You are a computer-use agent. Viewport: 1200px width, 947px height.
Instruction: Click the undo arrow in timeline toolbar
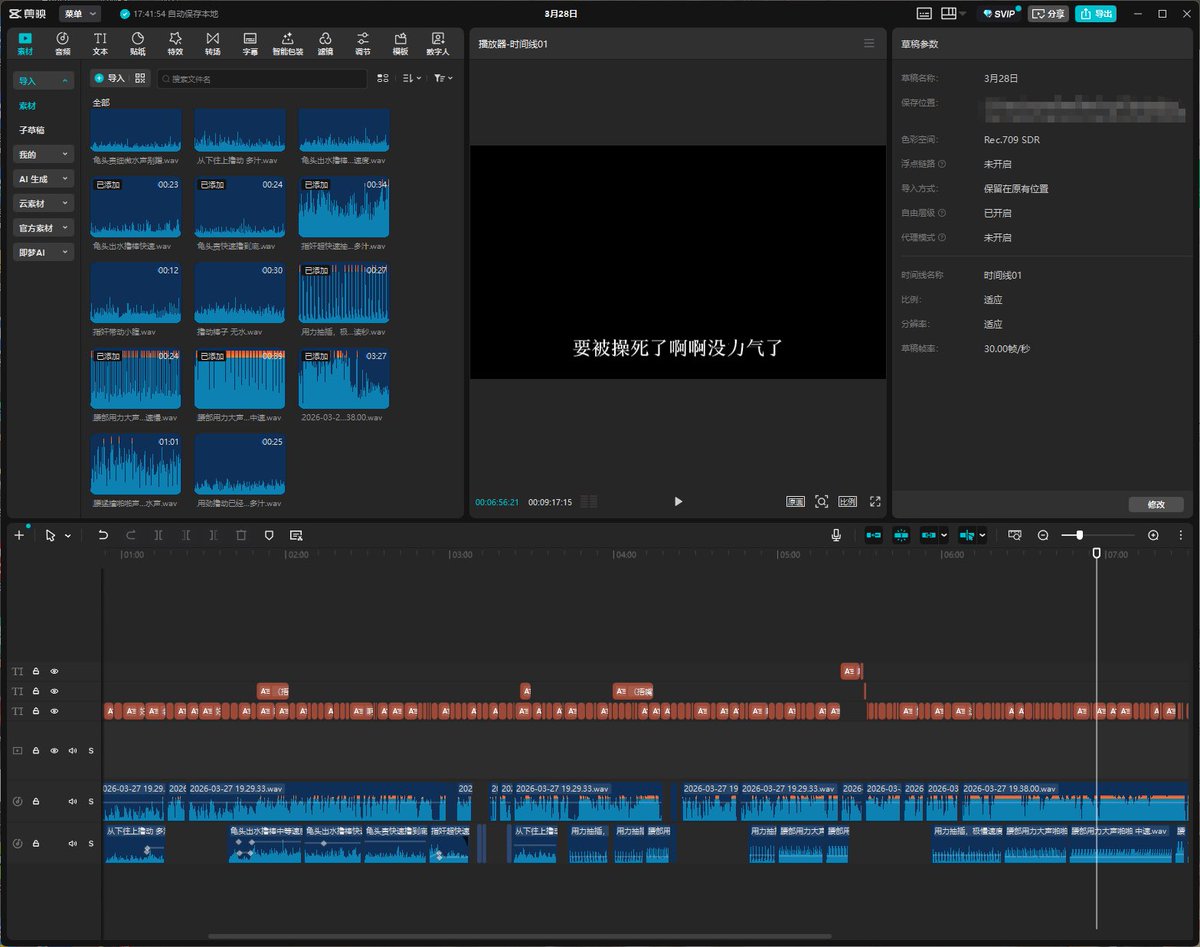[x=103, y=535]
